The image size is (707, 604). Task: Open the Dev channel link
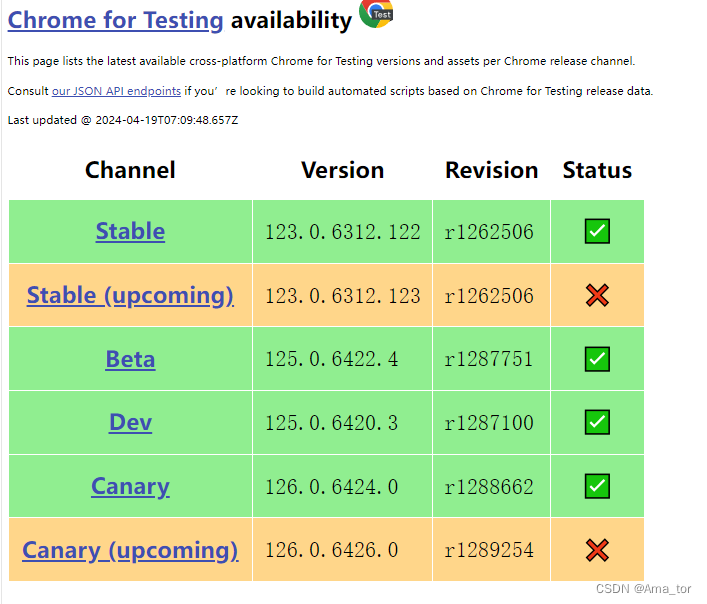pos(130,422)
